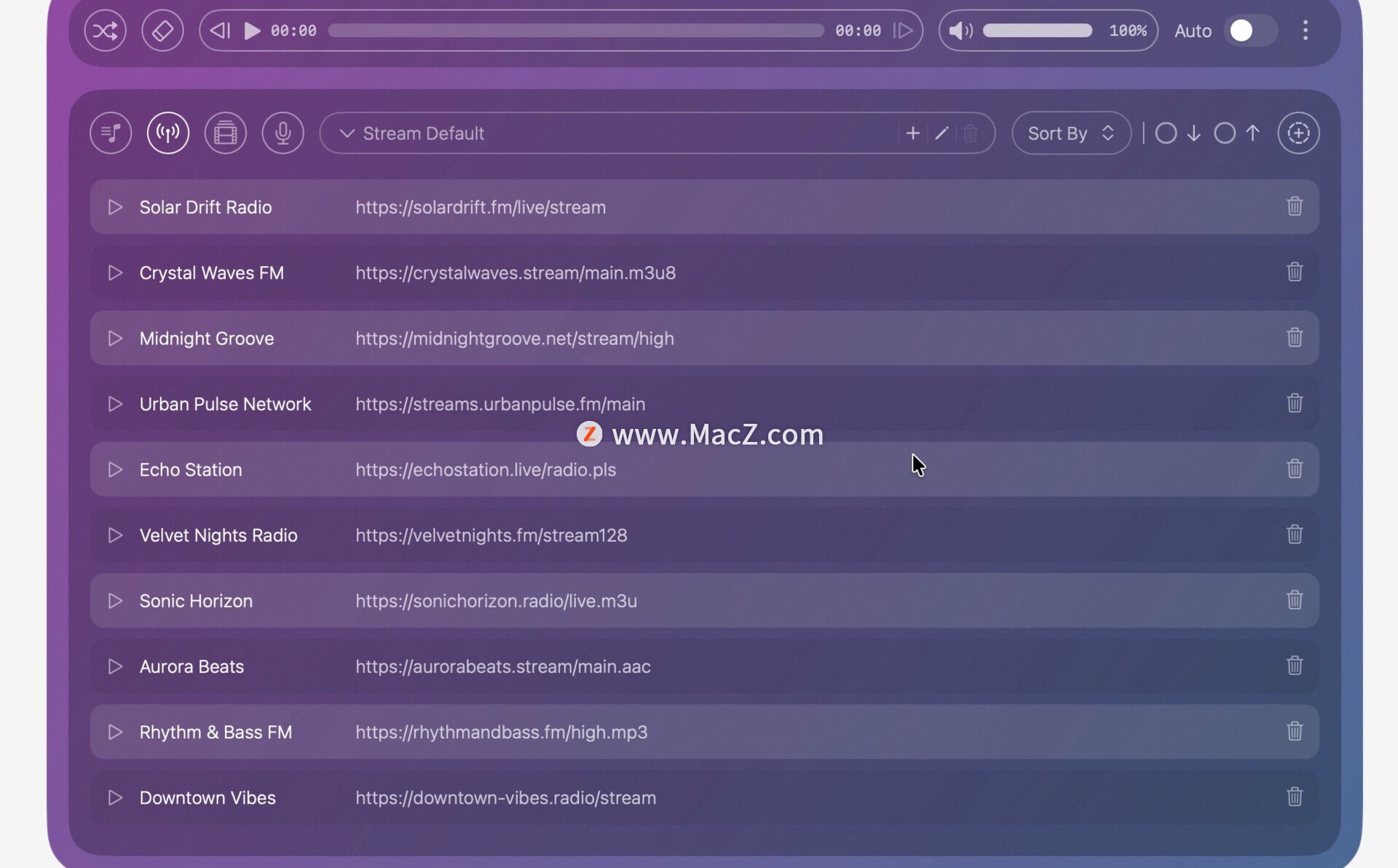Open the three-dot more options menu
This screenshot has width=1398, height=868.
1306,31
